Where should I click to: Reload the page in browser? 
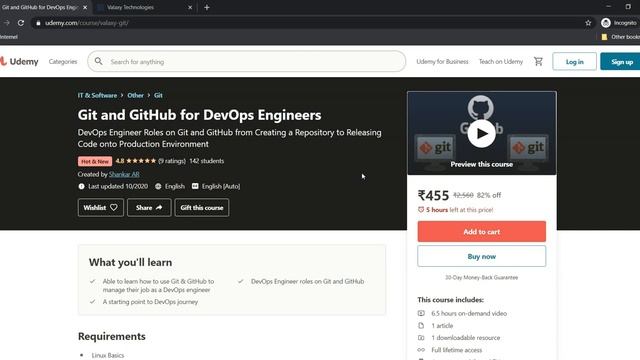point(21,23)
